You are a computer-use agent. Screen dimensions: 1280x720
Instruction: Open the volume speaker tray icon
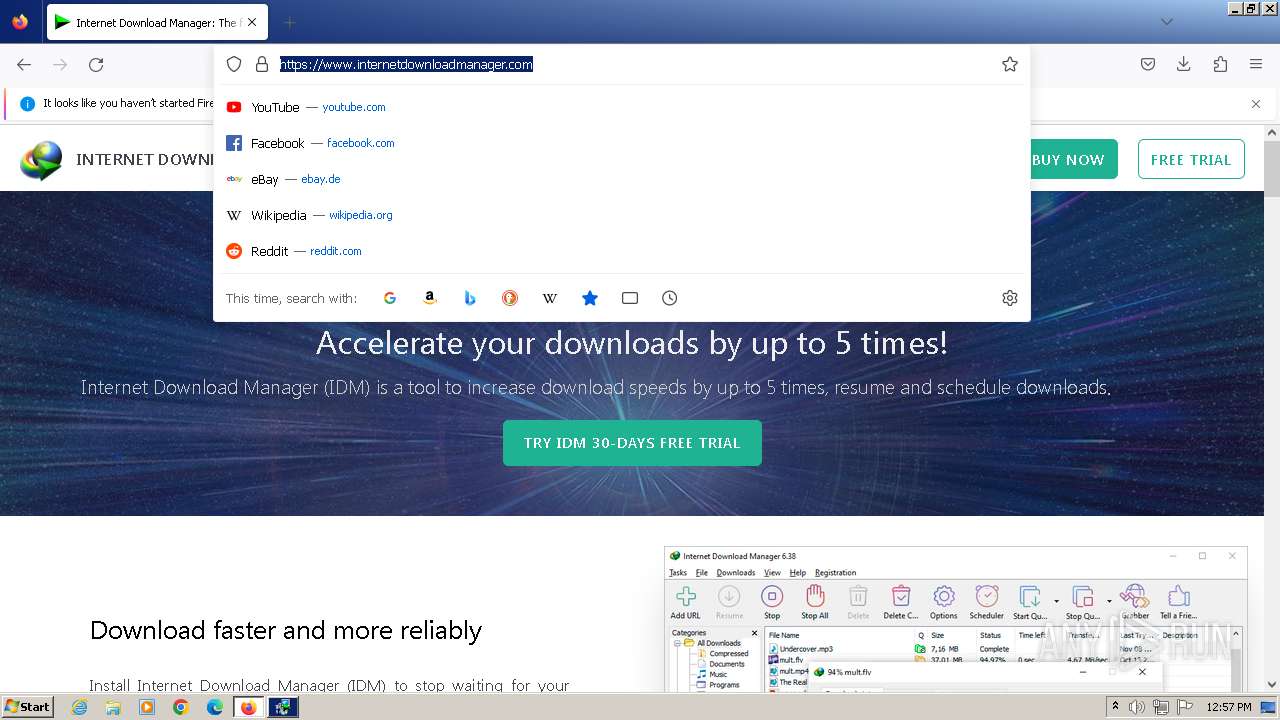(1137, 707)
